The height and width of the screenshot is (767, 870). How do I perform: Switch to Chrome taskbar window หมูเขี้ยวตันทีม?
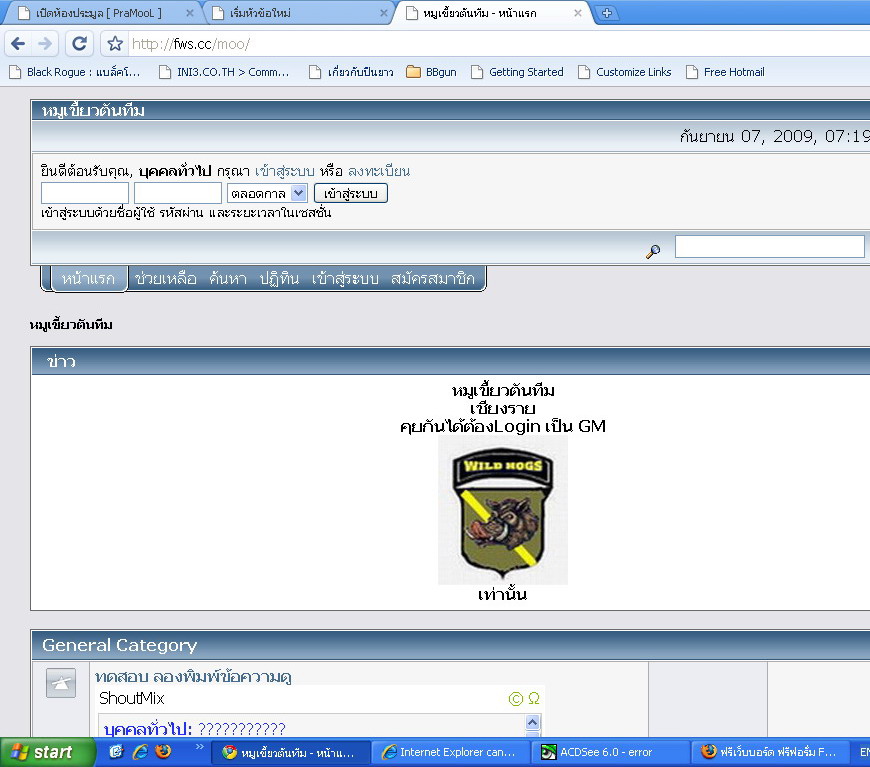290,753
